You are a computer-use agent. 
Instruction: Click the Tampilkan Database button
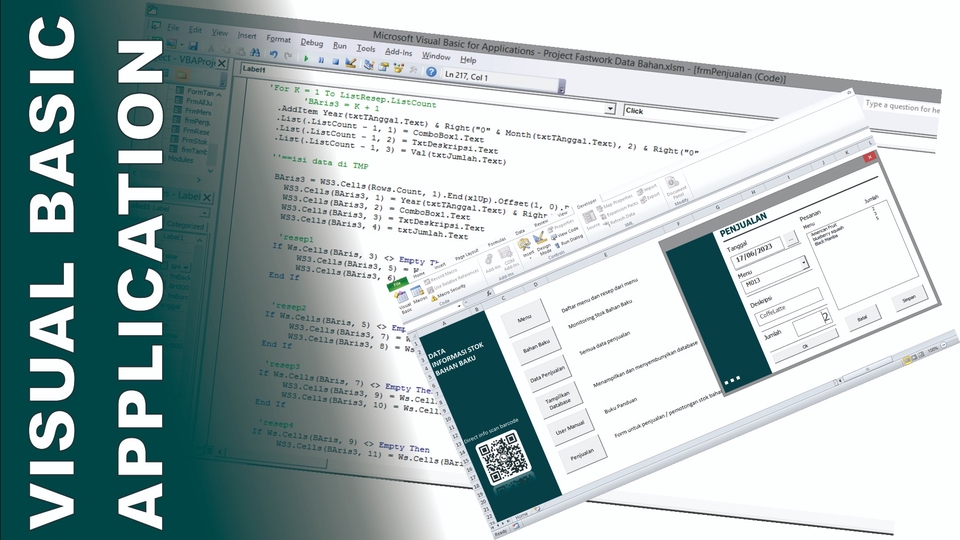(558, 402)
